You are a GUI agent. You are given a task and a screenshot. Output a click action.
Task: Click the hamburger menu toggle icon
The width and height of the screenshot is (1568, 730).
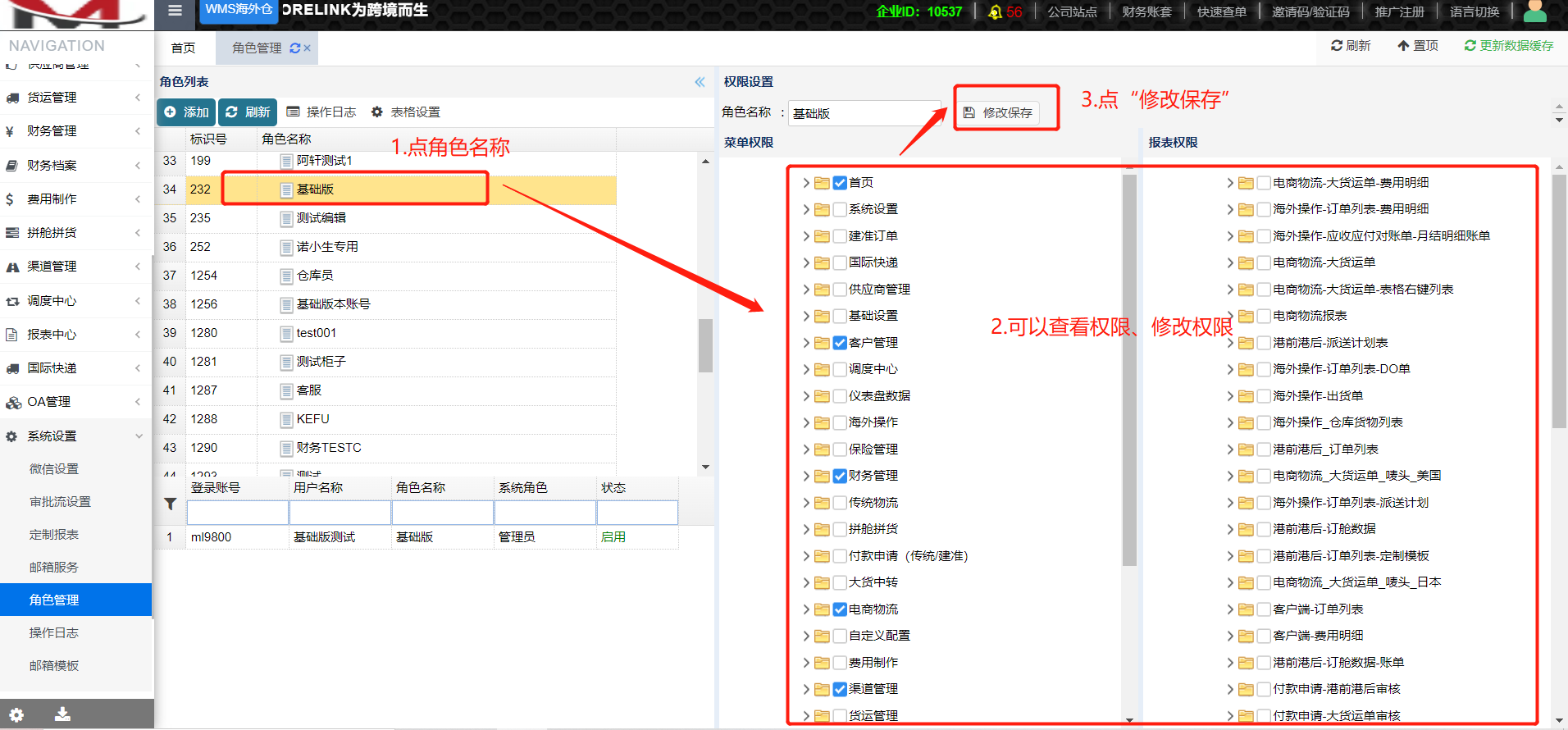tap(174, 11)
